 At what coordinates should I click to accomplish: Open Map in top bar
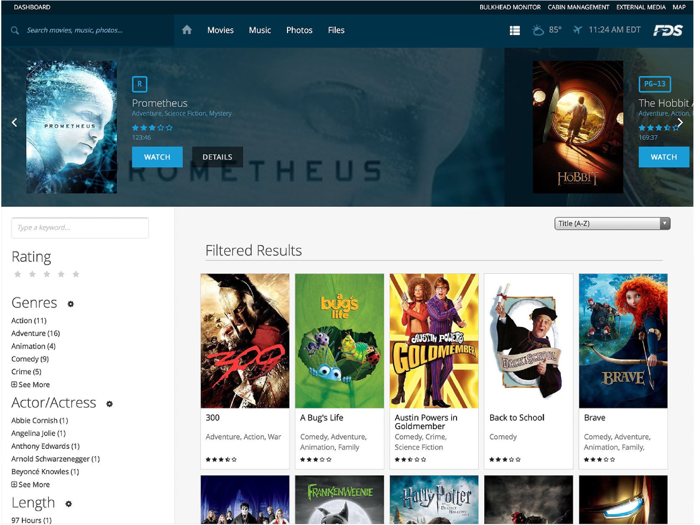point(679,7)
